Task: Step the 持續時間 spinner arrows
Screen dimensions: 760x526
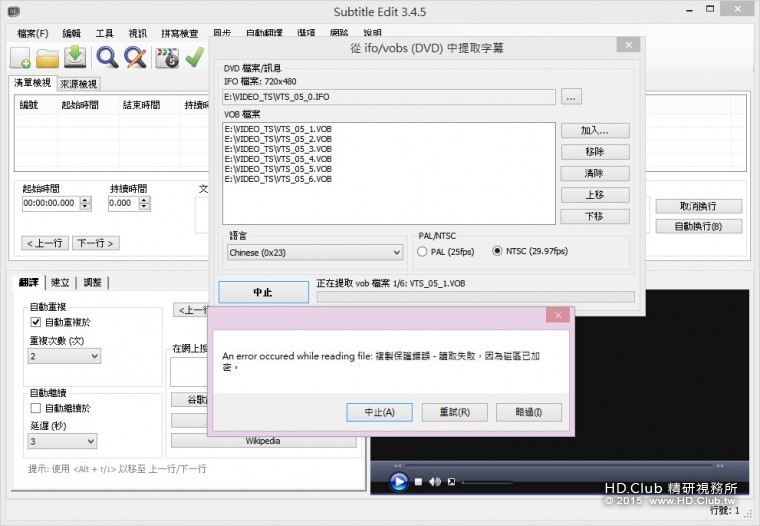Action: 144,203
